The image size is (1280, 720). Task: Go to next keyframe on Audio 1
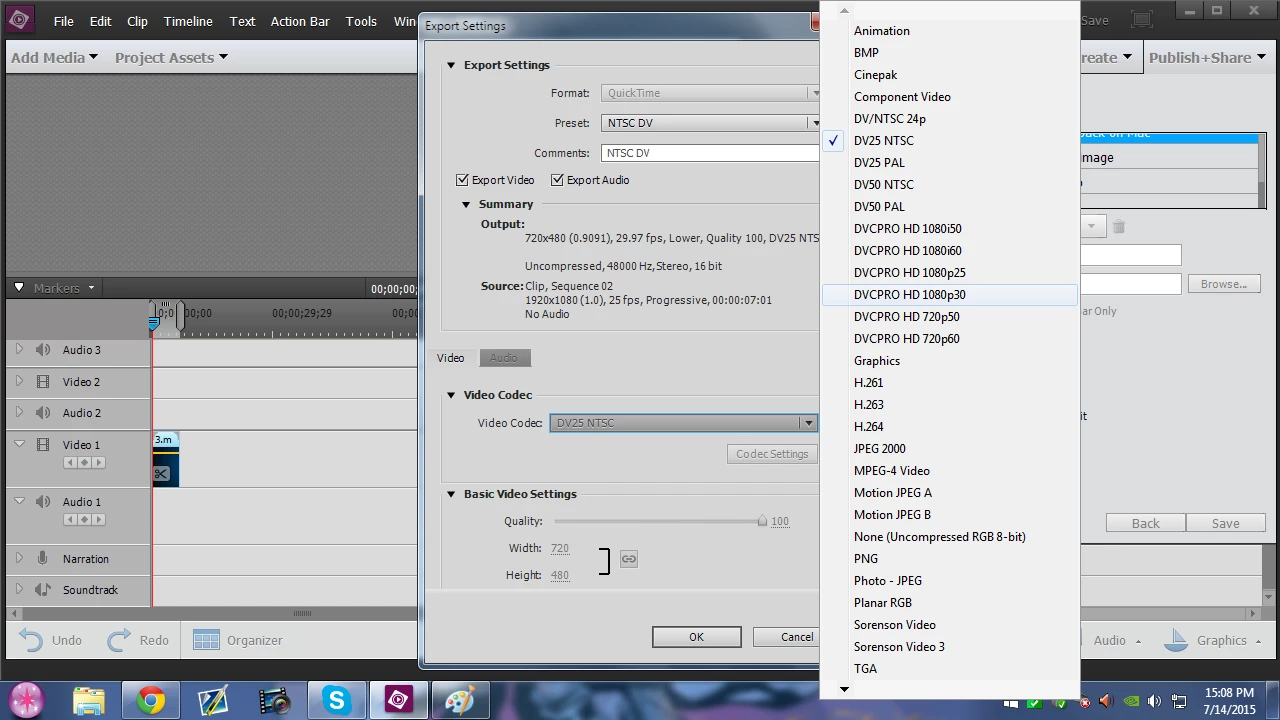point(99,520)
